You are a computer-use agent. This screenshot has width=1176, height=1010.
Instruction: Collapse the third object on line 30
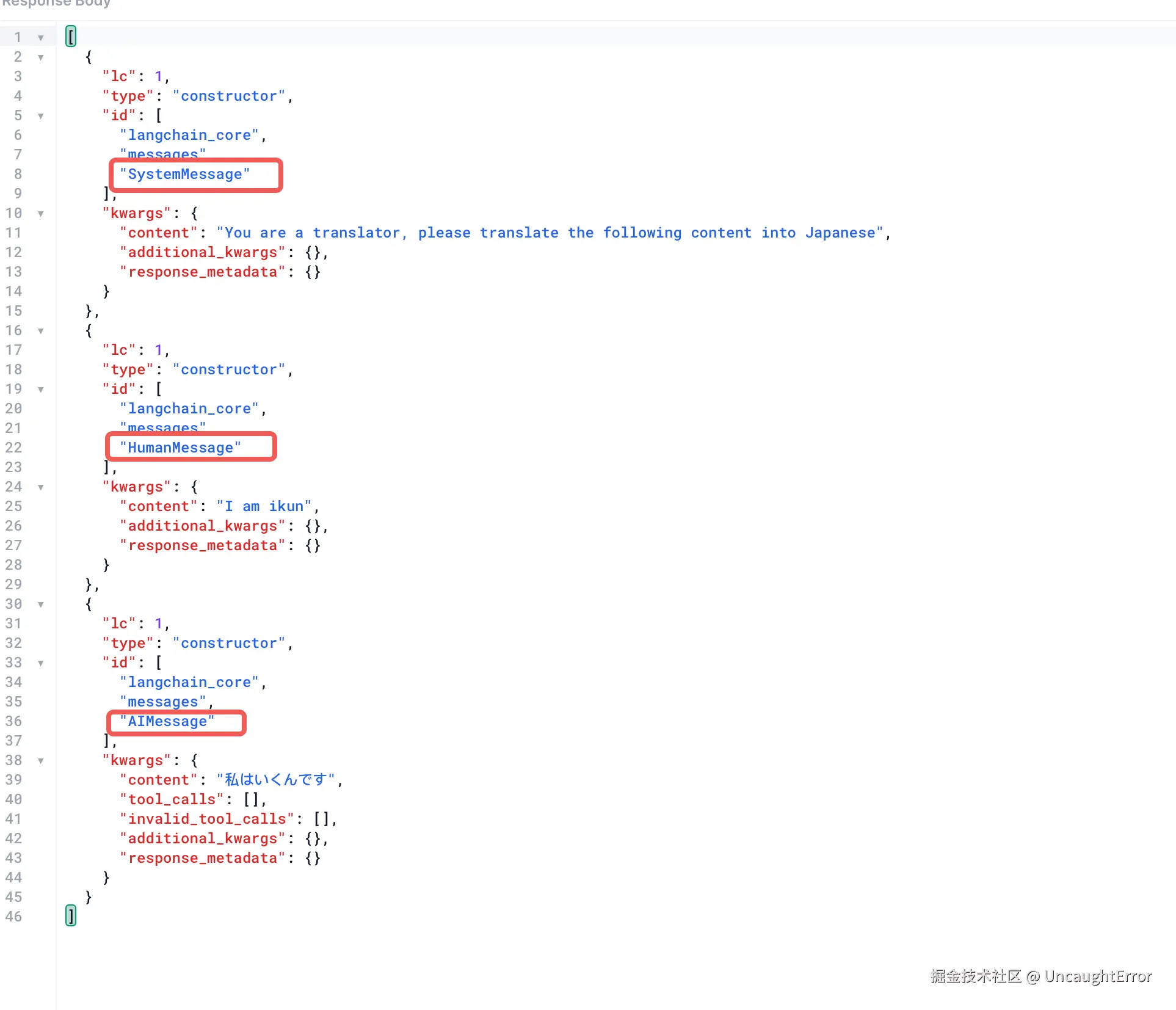[41, 605]
